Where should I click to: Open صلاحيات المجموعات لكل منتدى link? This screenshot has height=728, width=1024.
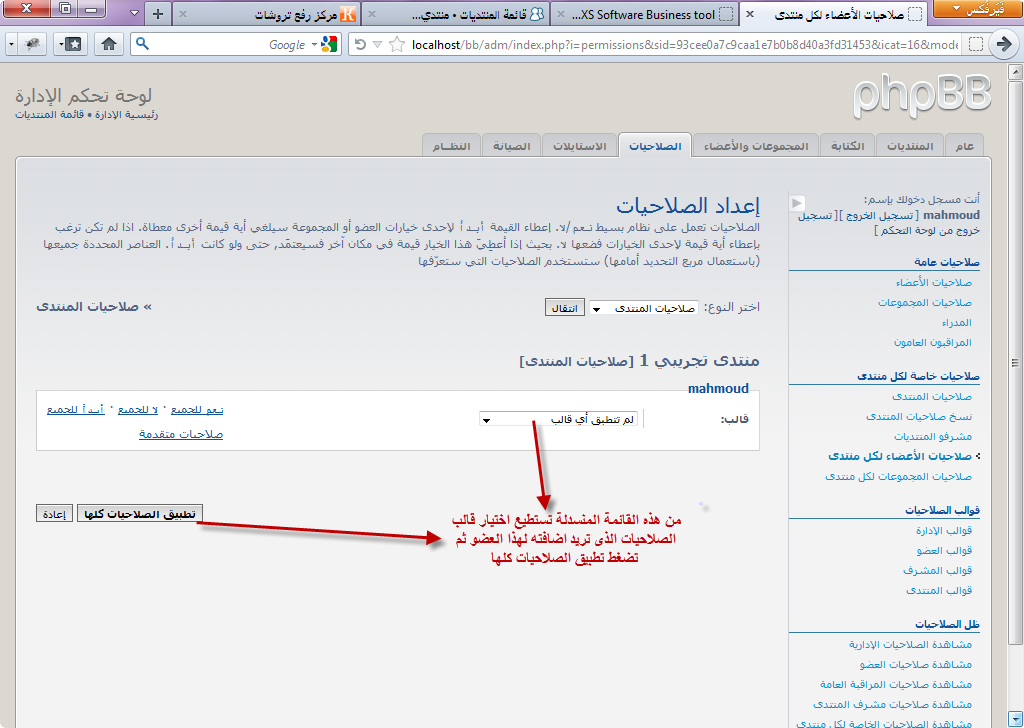[898, 477]
